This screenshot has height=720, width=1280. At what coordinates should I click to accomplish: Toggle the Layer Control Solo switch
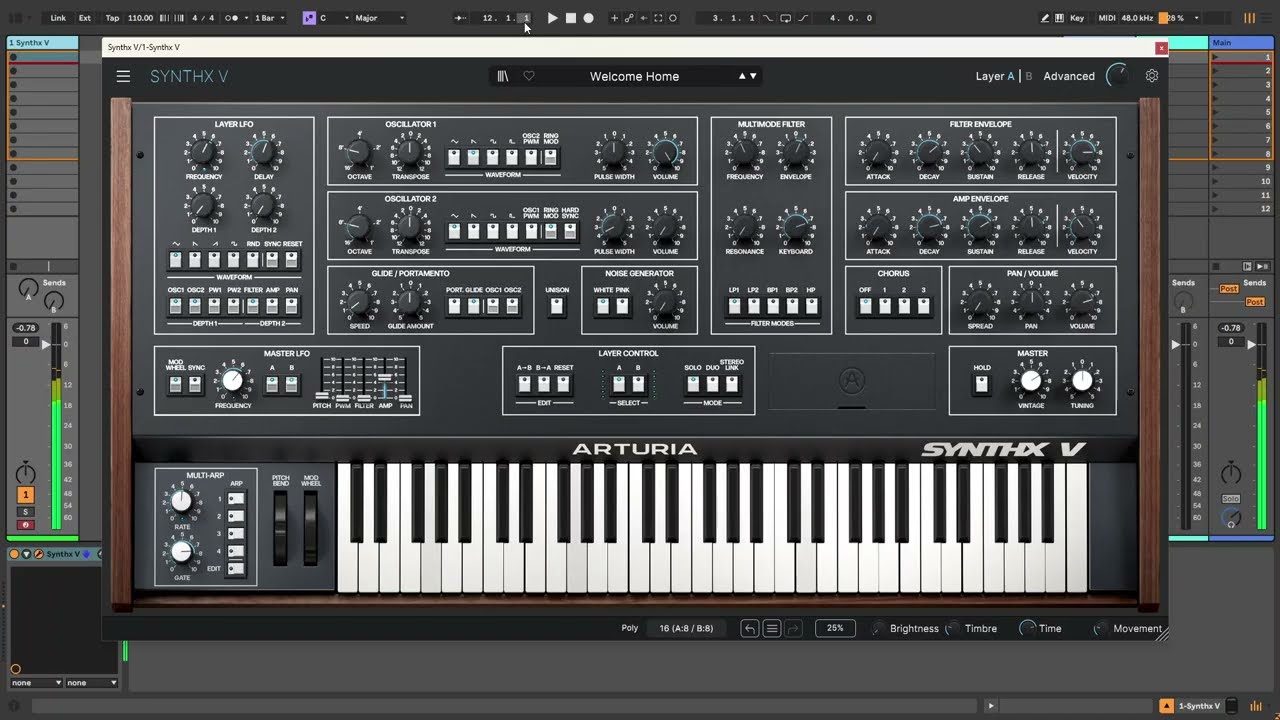(x=693, y=383)
